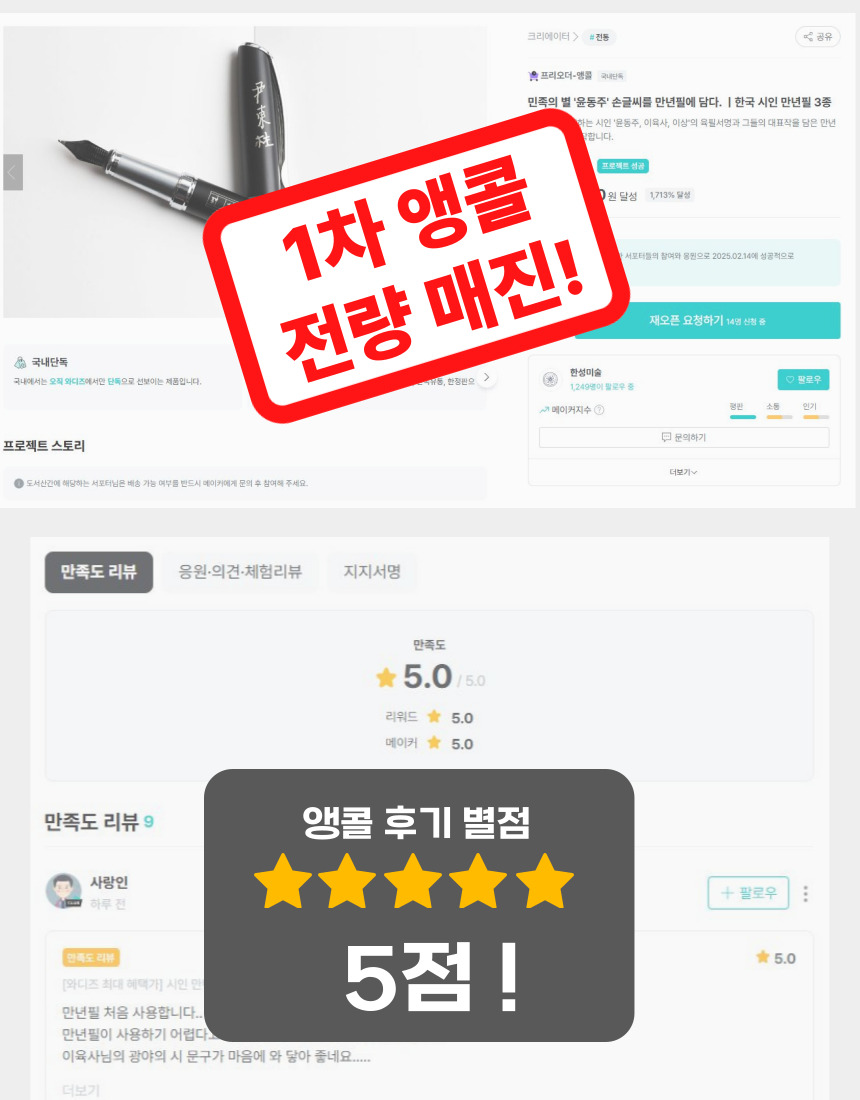This screenshot has width=860, height=1100.
Task: Expand the review text via 더보기
Action: pos(81,1090)
